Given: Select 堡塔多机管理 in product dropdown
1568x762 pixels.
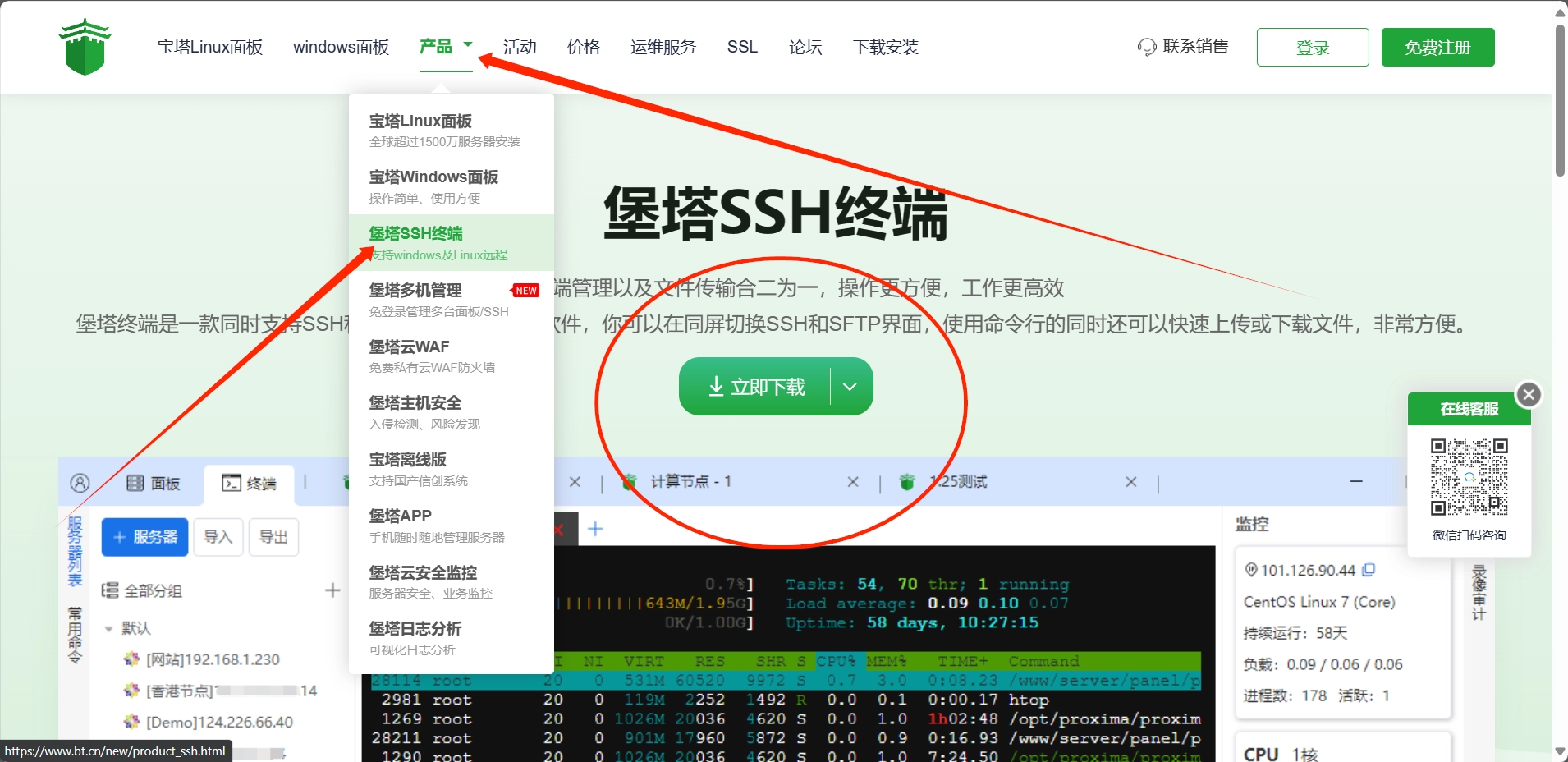Looking at the screenshot, I should (451, 300).
